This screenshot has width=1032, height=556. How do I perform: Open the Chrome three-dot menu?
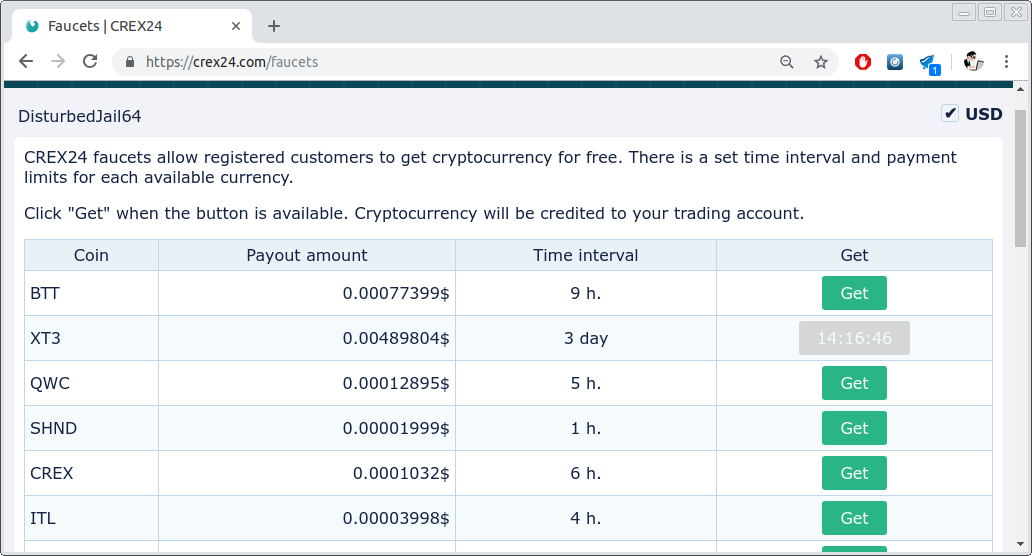tap(1006, 62)
